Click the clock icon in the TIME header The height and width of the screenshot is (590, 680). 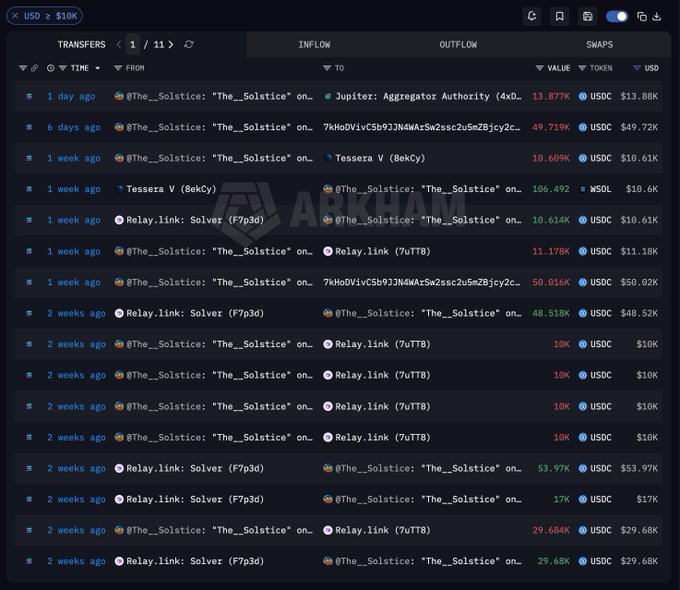coord(51,68)
